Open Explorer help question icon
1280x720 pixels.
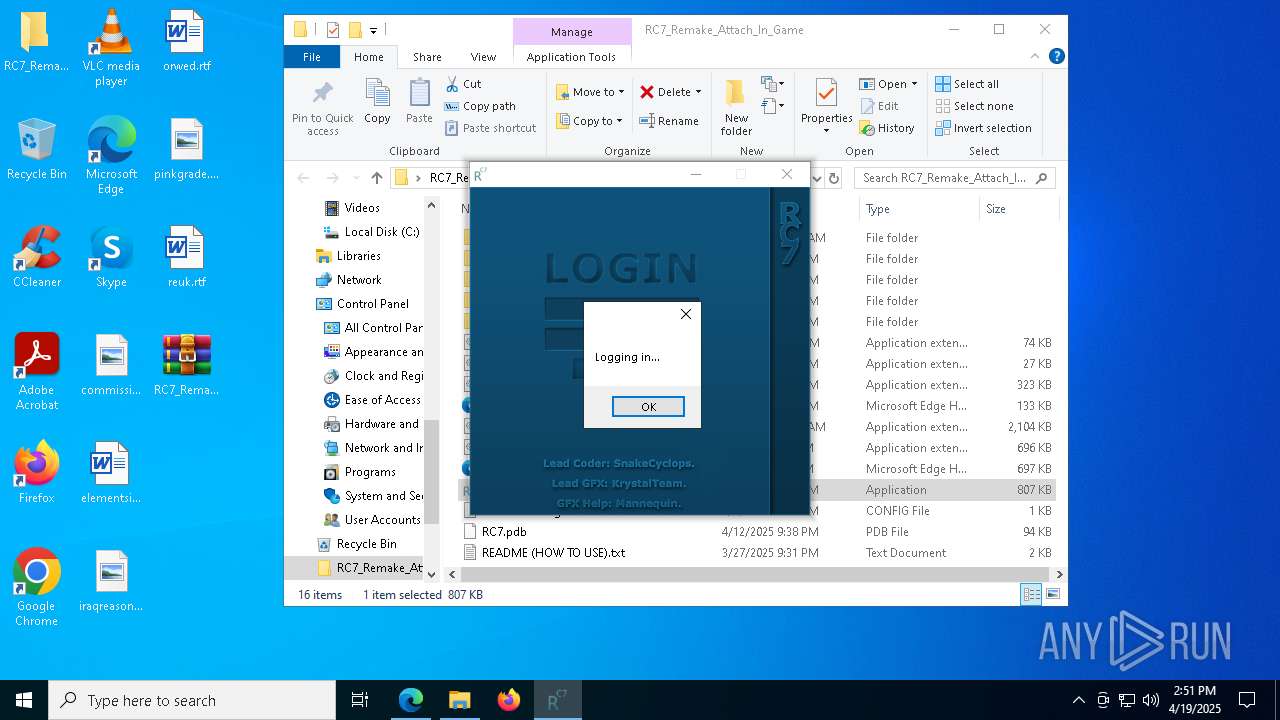click(x=1056, y=57)
